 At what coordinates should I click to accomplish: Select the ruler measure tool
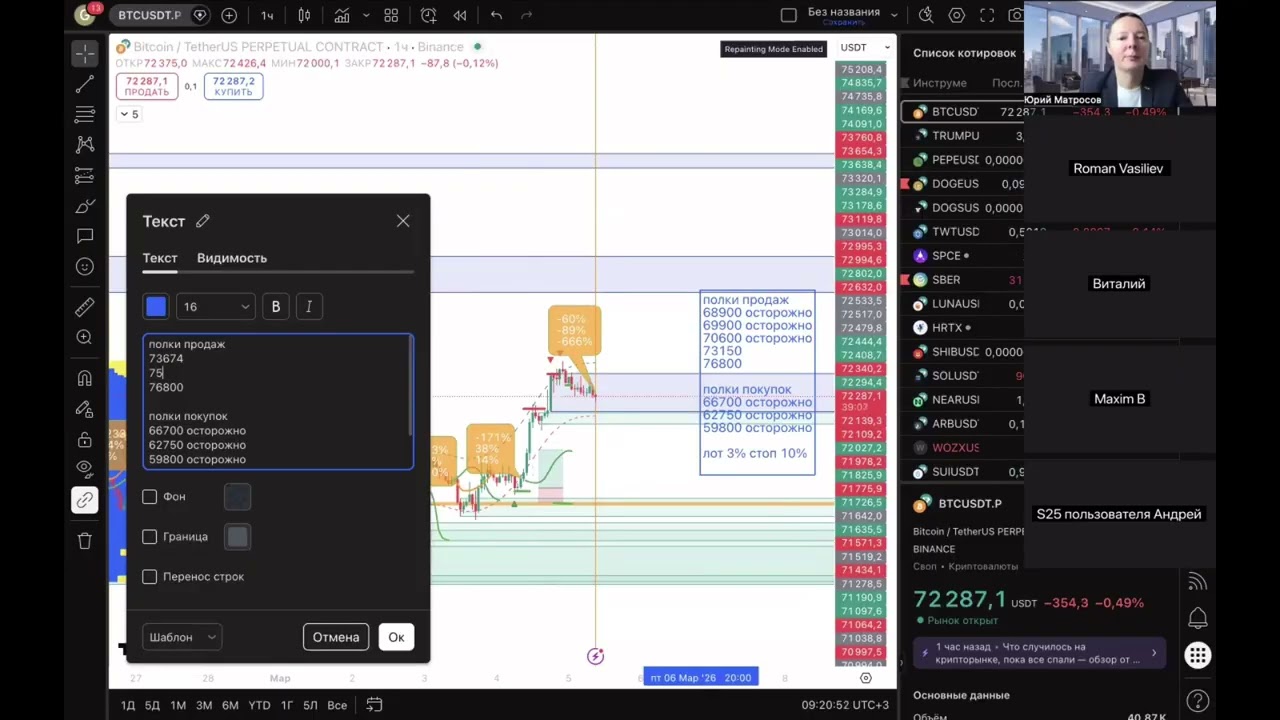point(85,307)
